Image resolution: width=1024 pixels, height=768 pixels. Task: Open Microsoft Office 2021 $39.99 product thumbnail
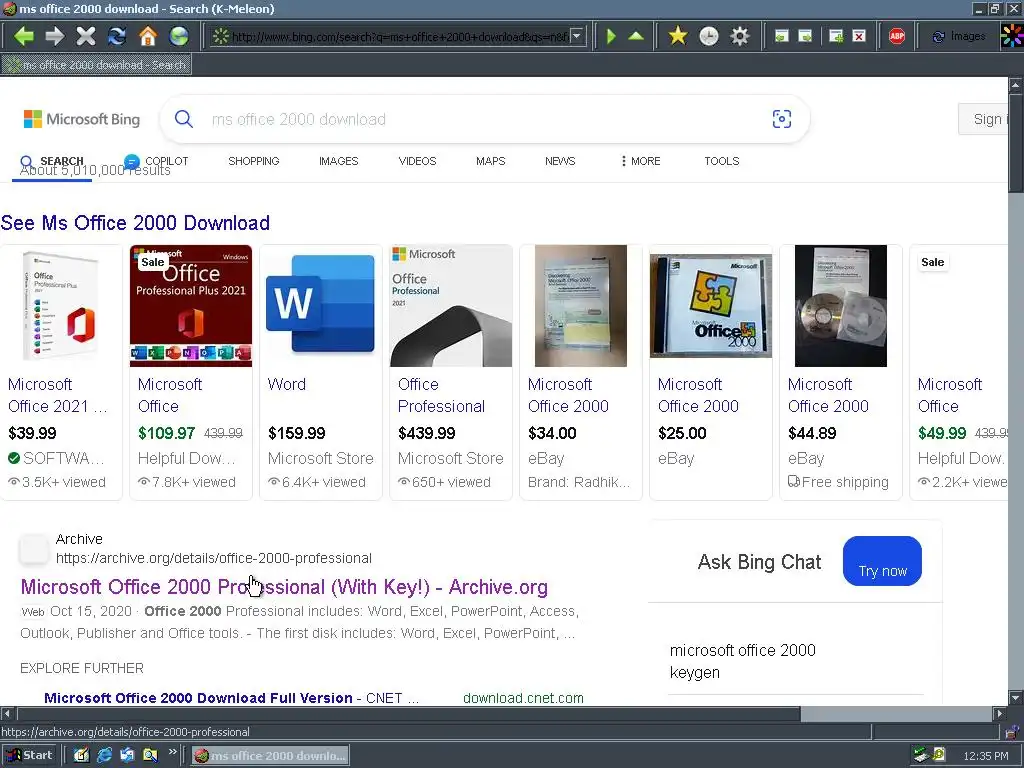tap(61, 306)
